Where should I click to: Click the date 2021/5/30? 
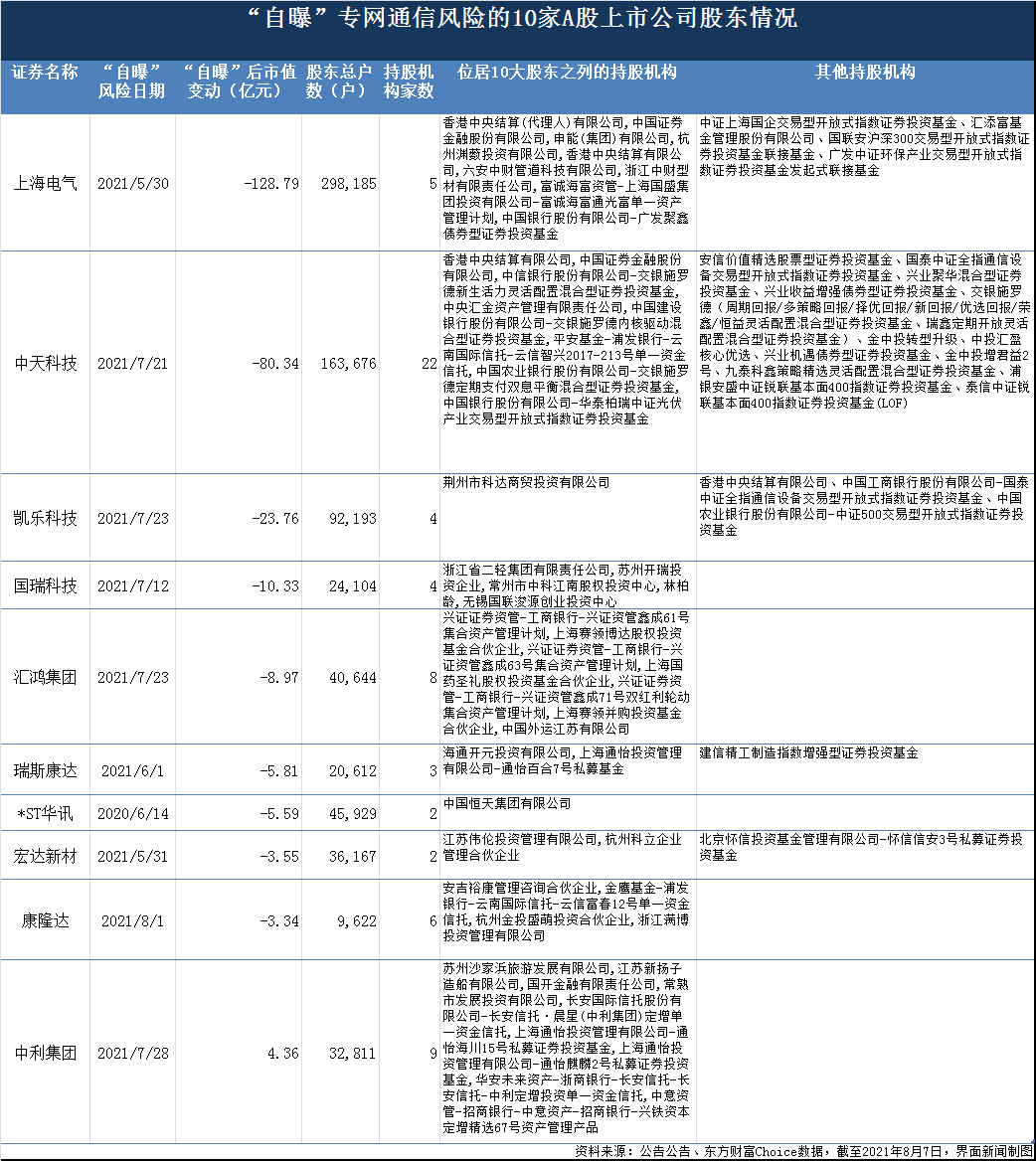(x=132, y=184)
